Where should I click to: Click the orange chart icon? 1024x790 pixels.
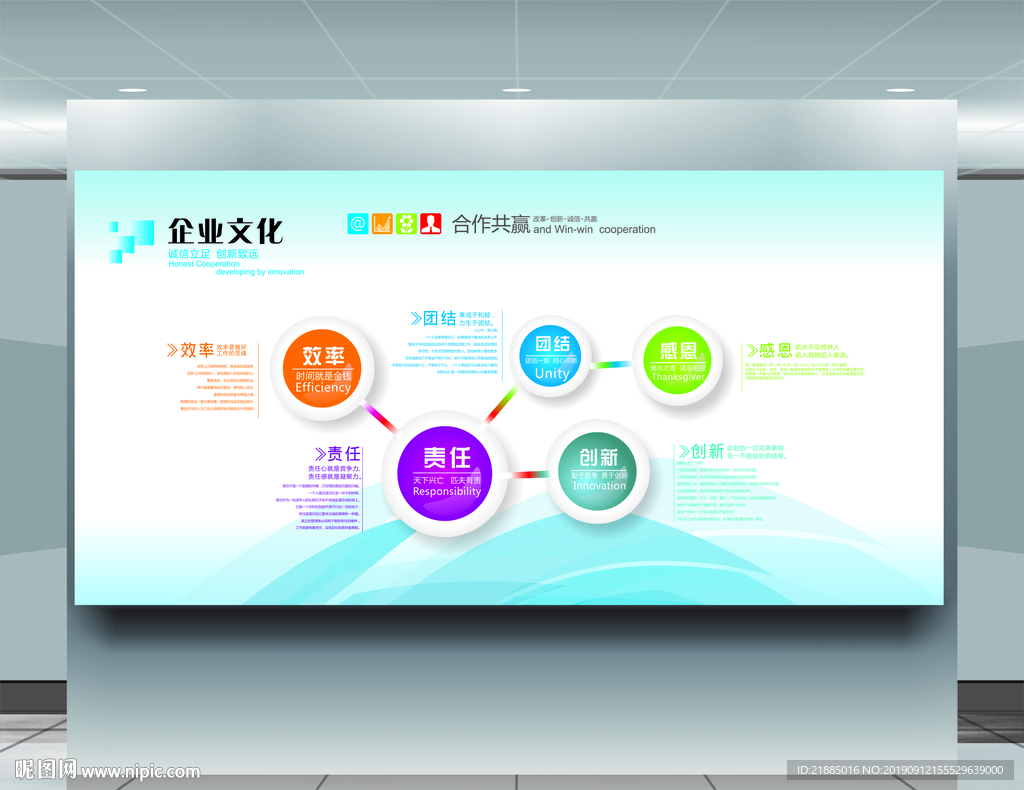382,224
